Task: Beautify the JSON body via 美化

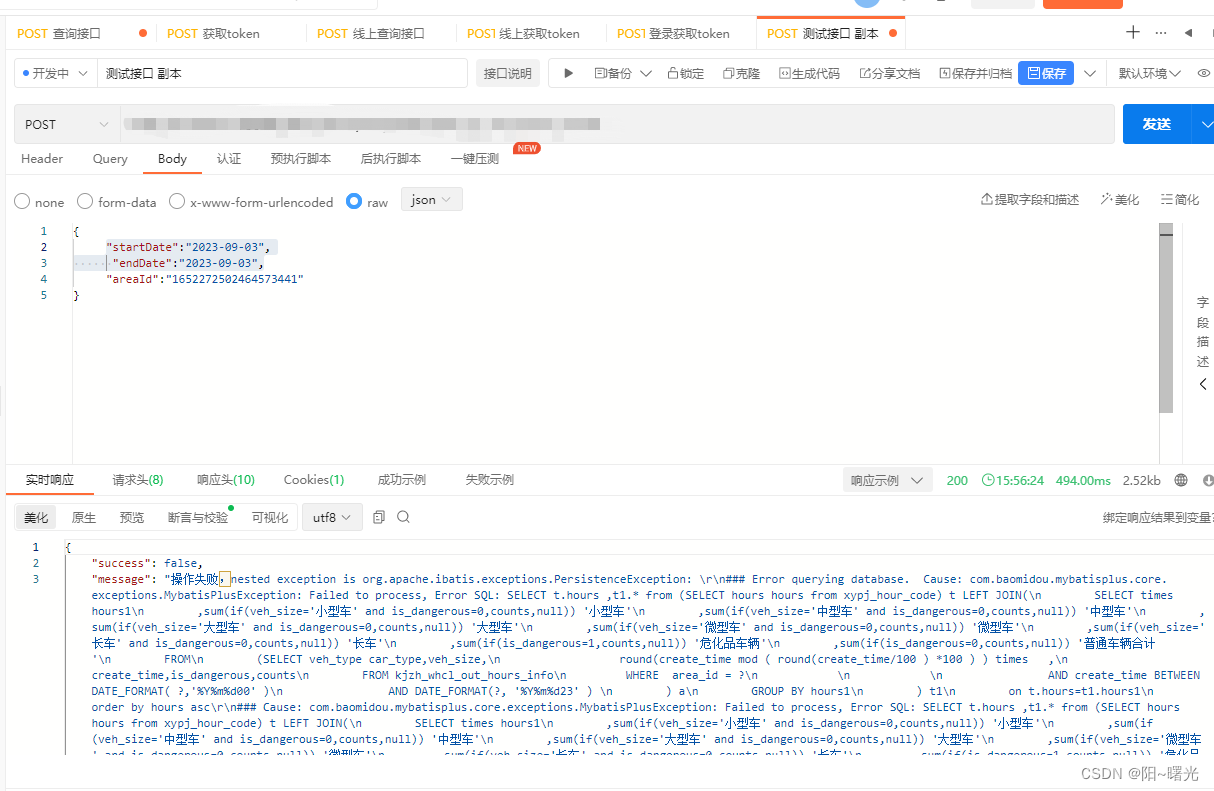Action: coord(1120,199)
